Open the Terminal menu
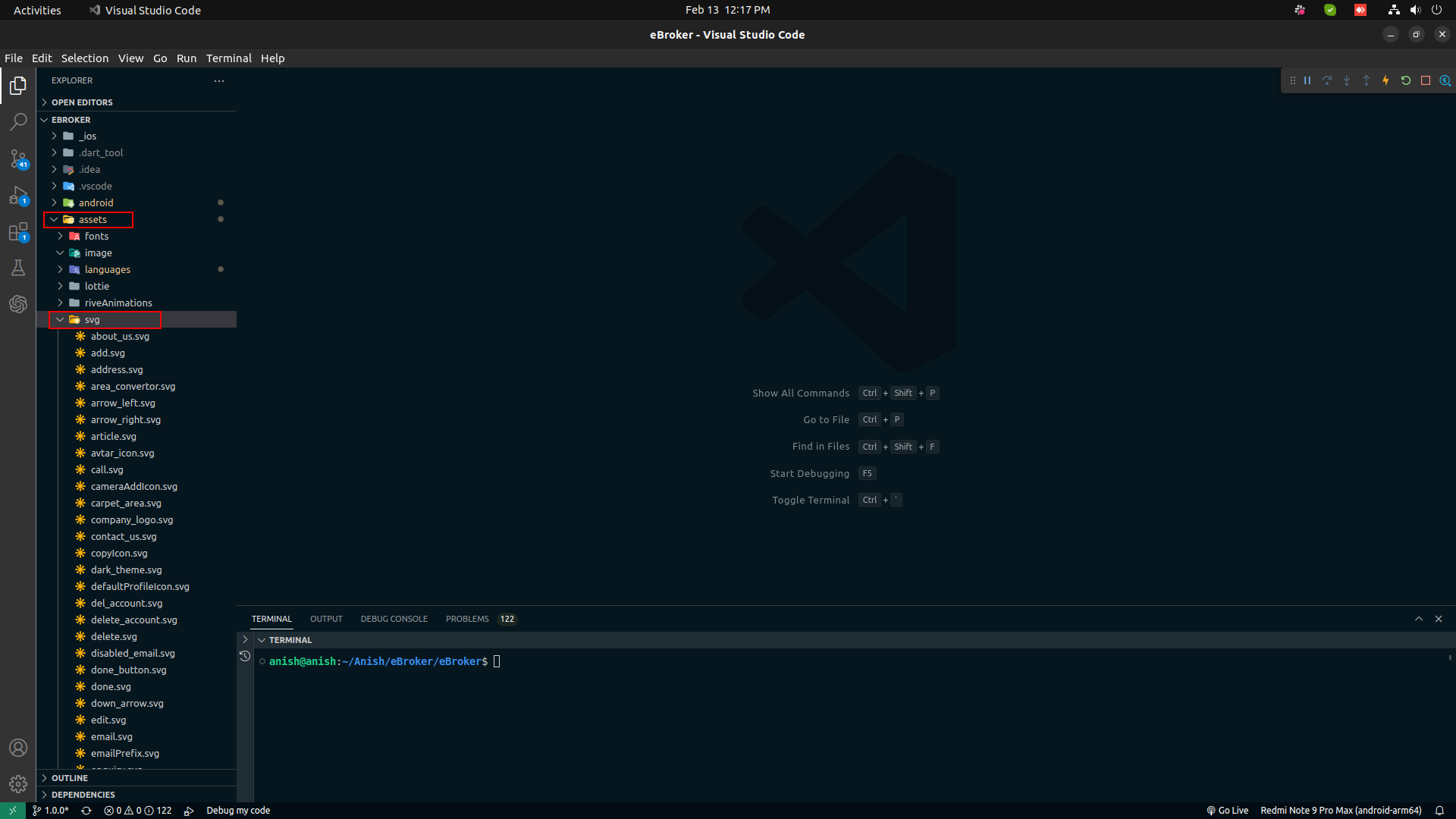The image size is (1456, 819). 229,58
